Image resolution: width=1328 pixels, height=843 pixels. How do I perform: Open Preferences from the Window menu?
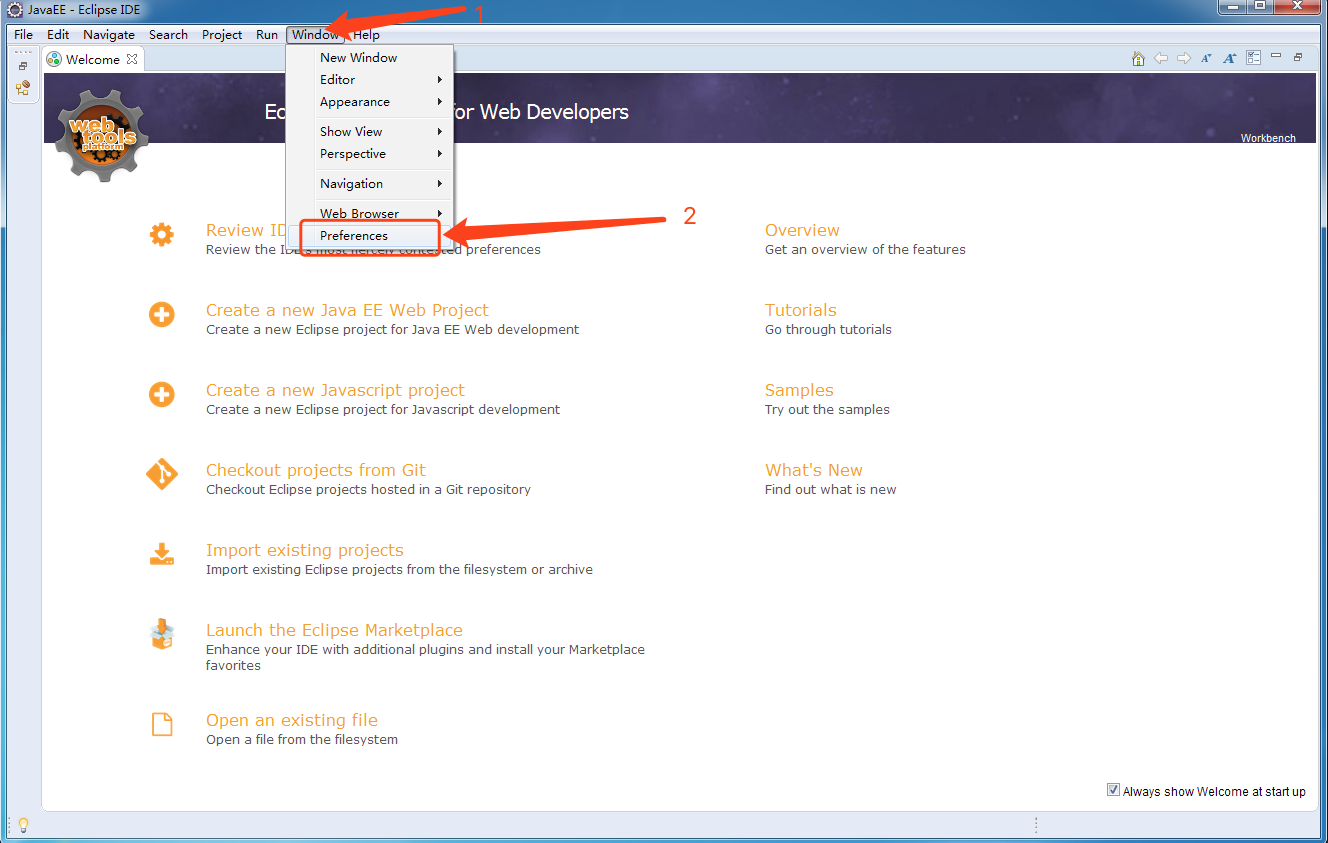pos(371,236)
